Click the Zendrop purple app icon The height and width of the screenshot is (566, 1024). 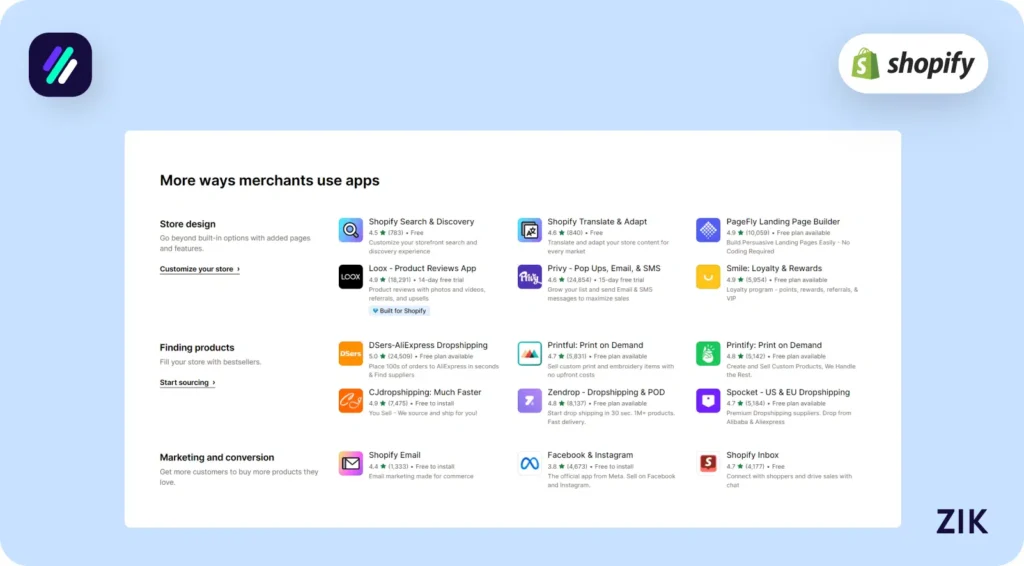[x=530, y=401]
